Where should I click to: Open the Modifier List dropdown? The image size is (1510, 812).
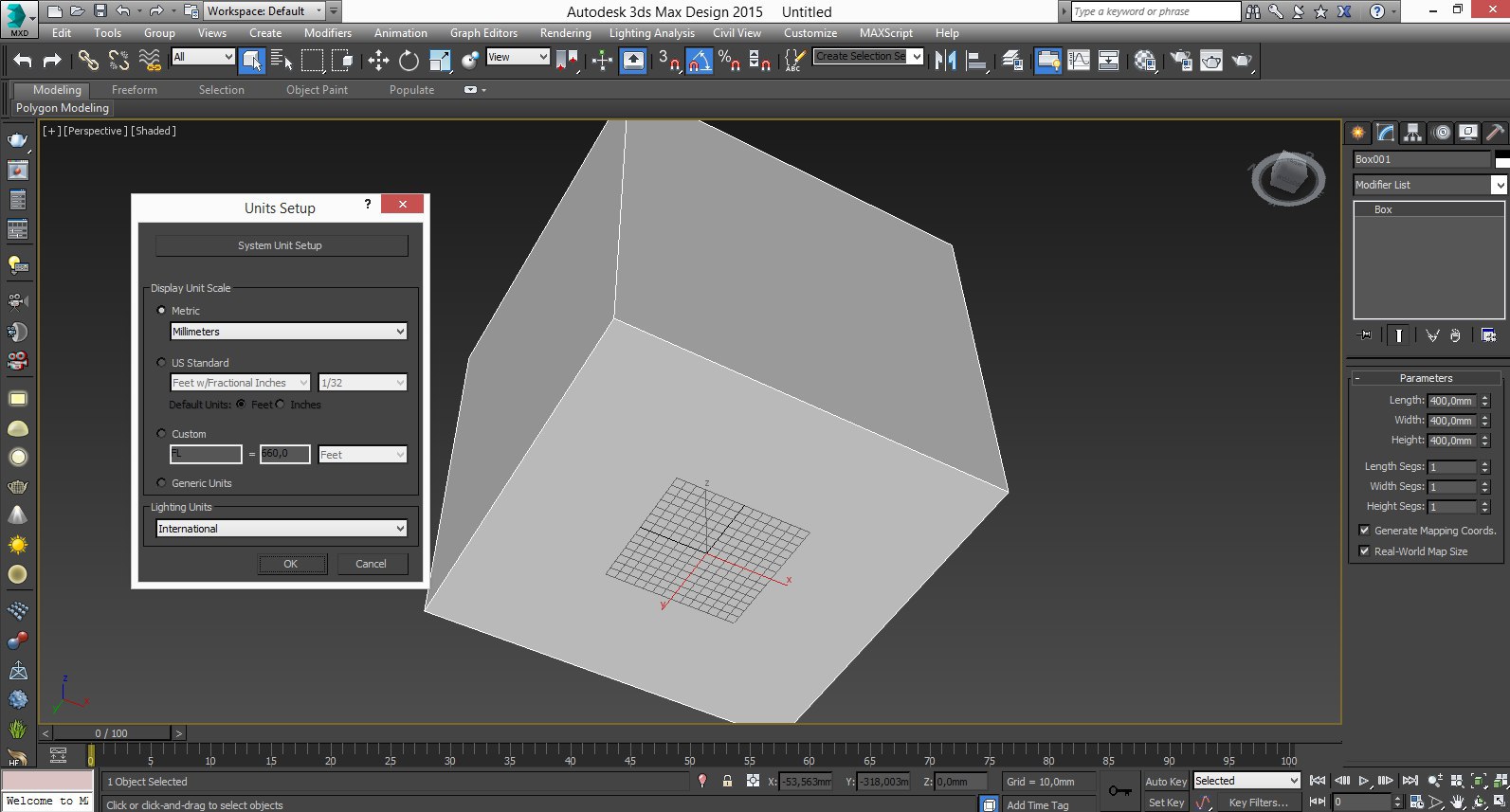point(1429,185)
